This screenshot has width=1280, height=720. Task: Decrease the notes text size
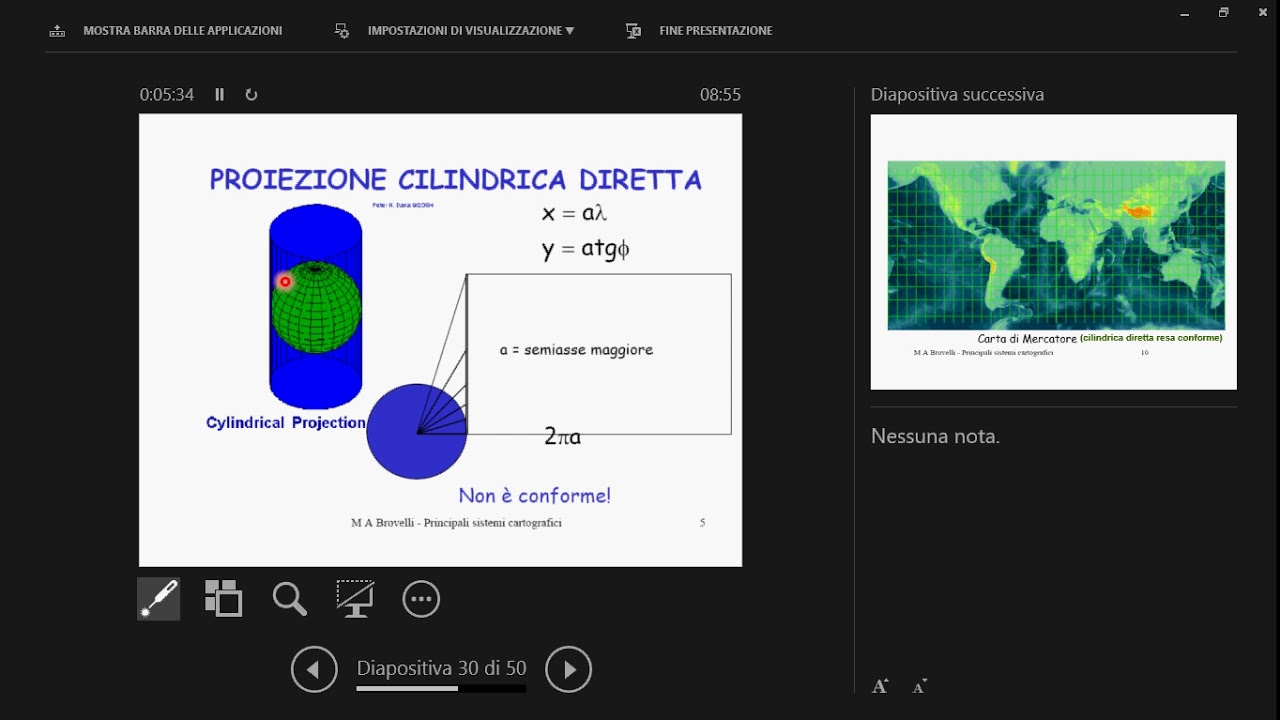click(920, 686)
